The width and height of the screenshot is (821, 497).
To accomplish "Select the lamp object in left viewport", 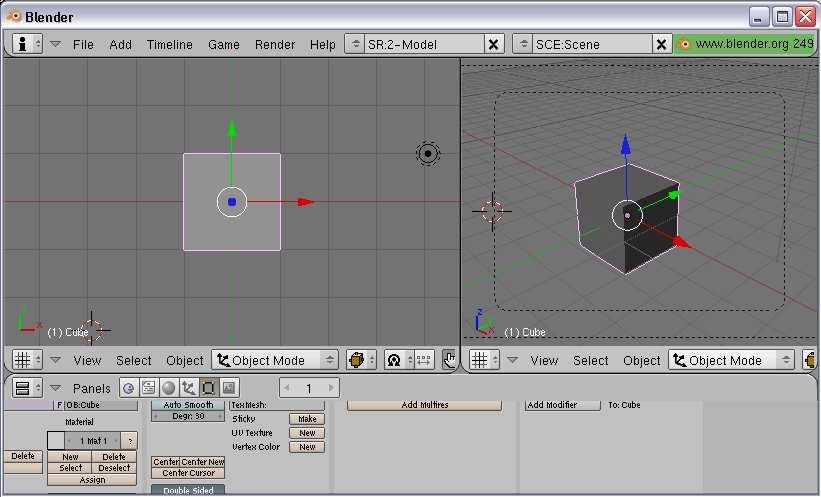I will [x=428, y=153].
